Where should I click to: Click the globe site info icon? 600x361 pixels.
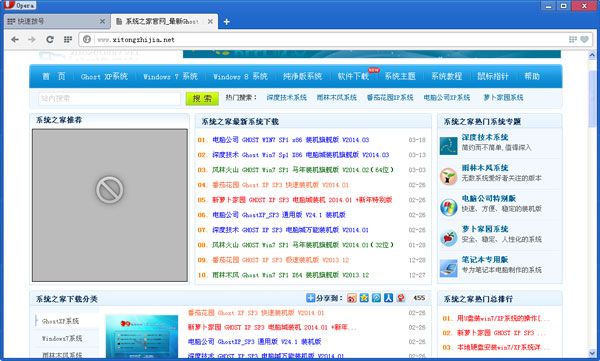[x=87, y=39]
